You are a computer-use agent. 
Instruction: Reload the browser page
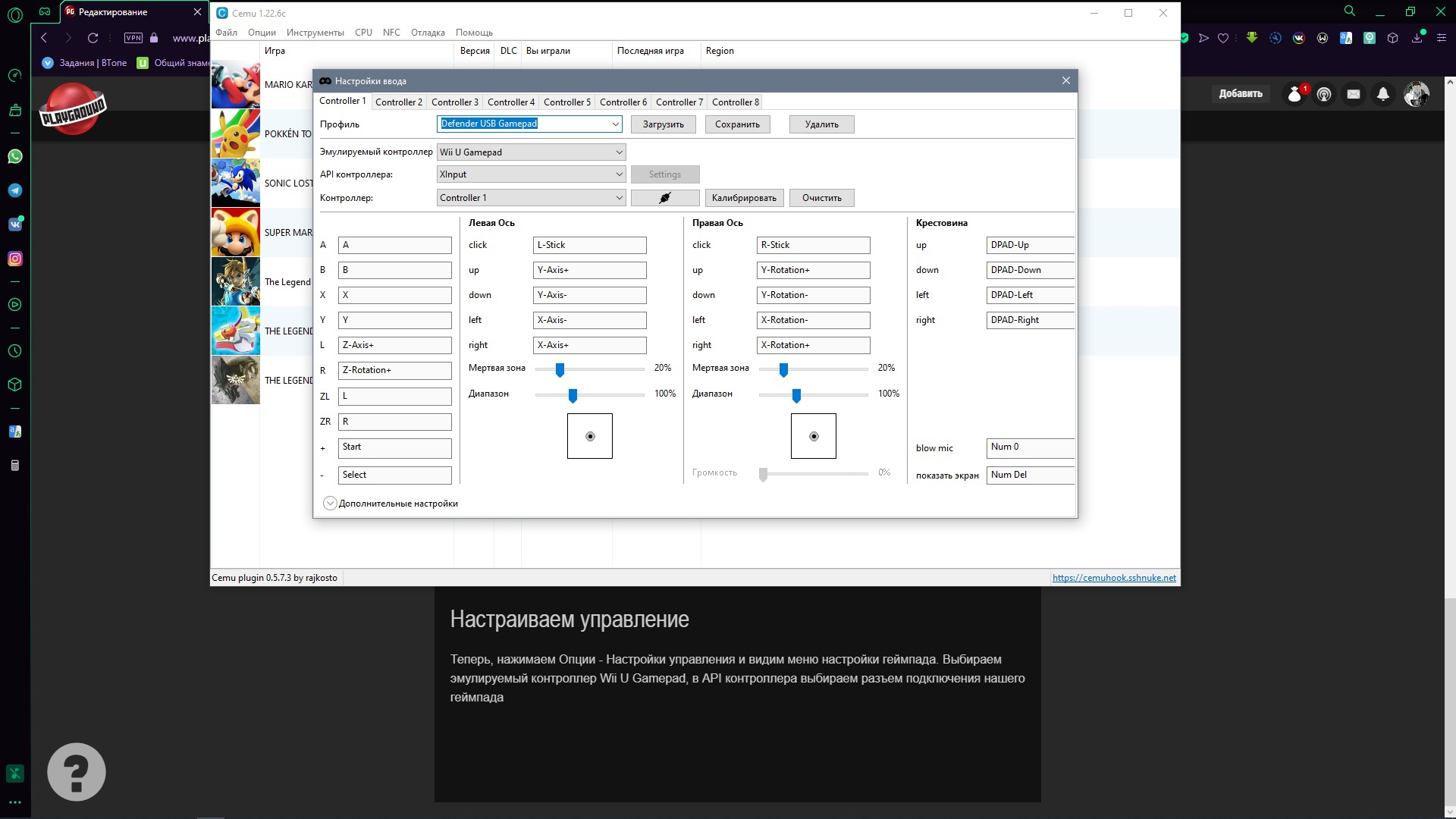[93, 38]
